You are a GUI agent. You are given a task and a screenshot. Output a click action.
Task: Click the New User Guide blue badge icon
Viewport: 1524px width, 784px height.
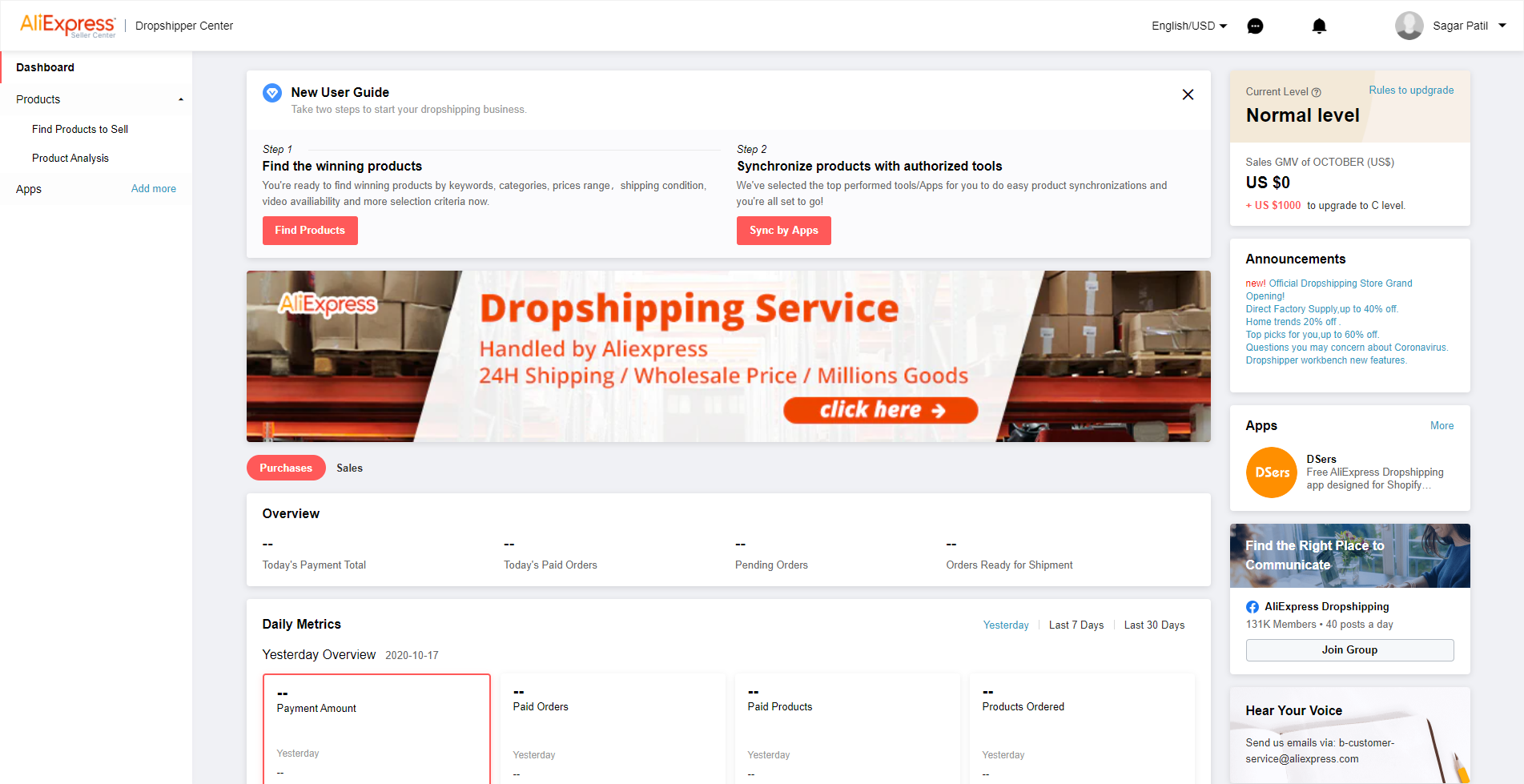pos(272,93)
